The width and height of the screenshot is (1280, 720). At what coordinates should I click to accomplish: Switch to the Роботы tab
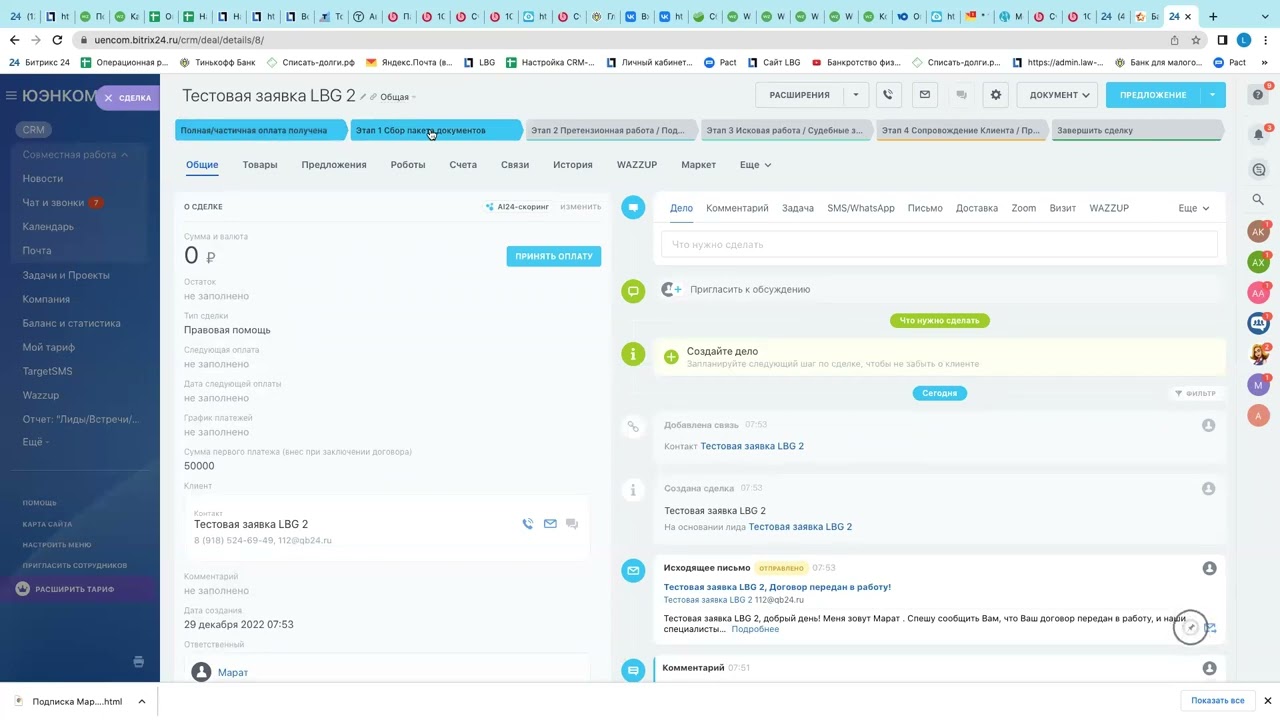point(408,165)
